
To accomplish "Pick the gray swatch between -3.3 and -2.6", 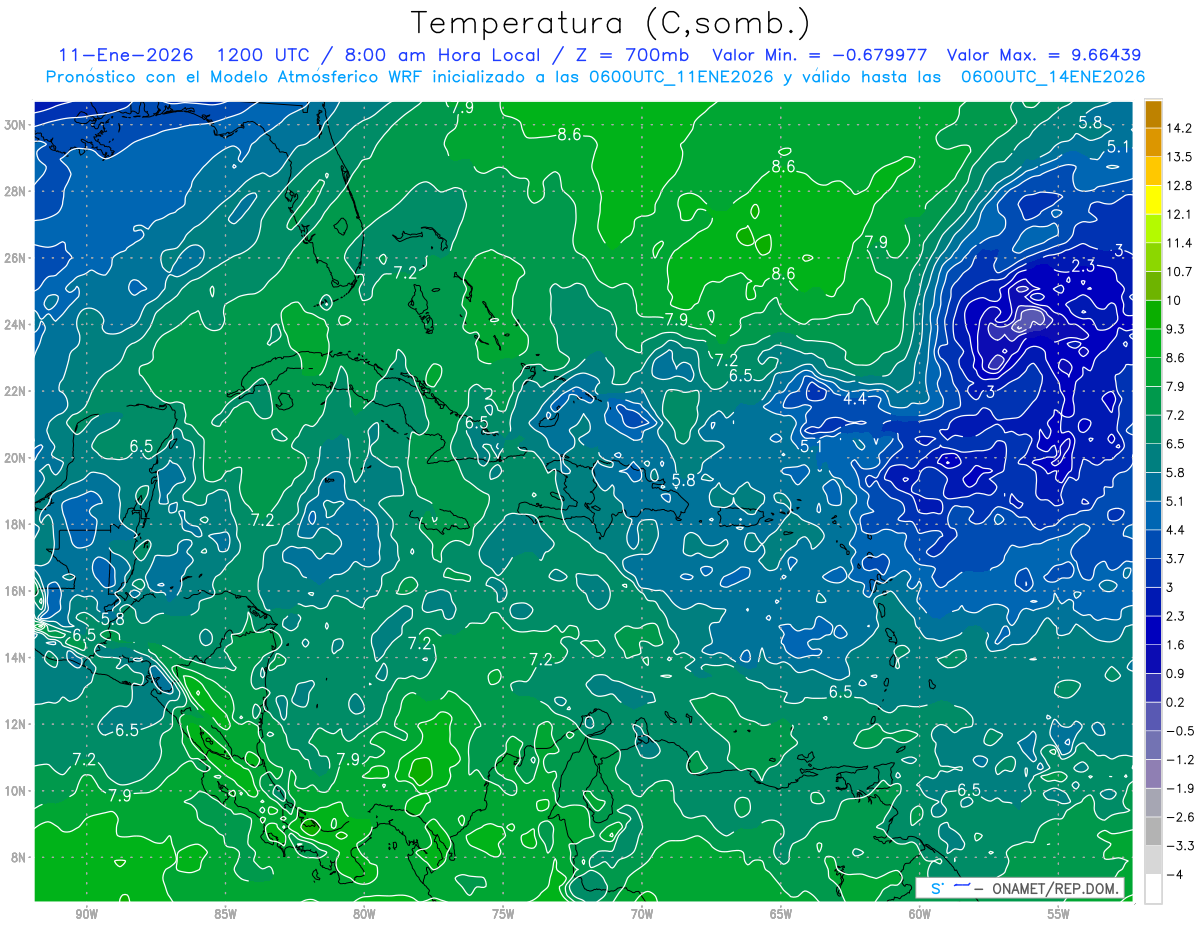I will coord(1153,831).
